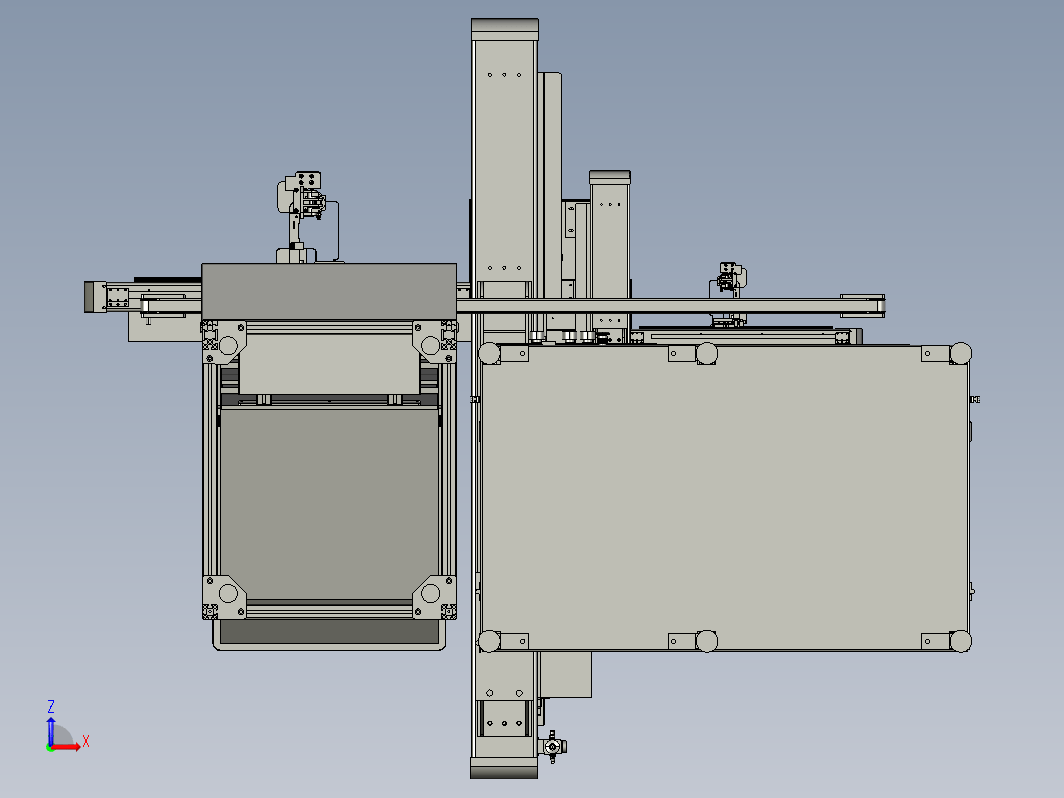Select the large gray panel inside the left frame

point(329,503)
